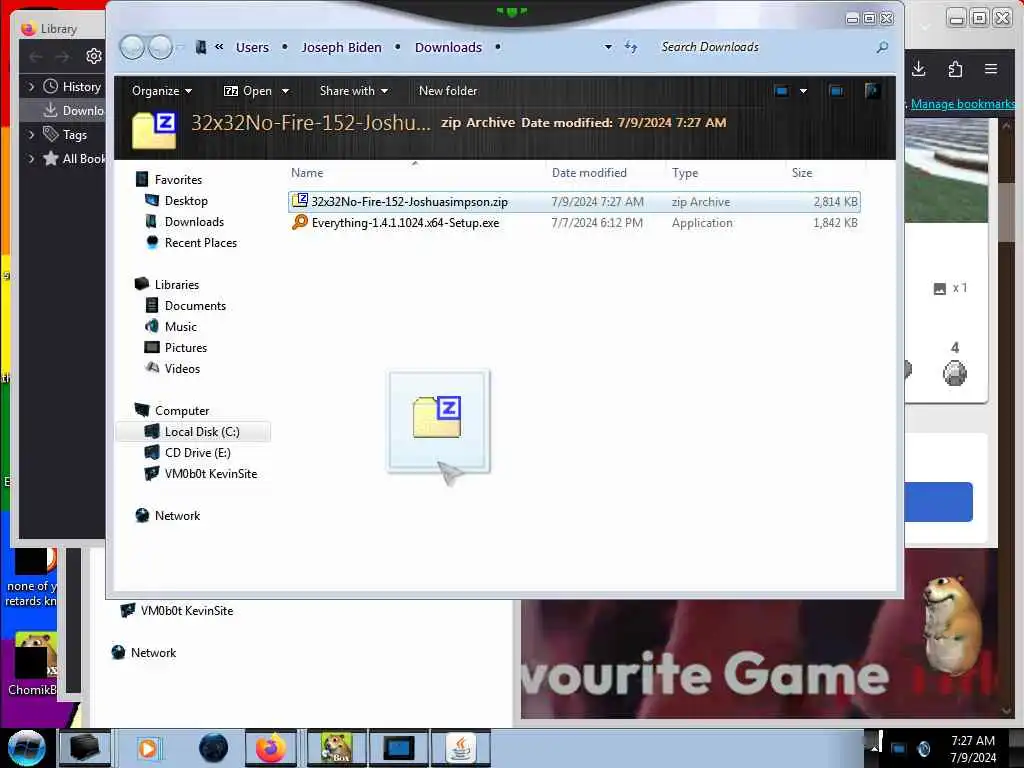Image resolution: width=1024 pixels, height=768 pixels.
Task: Select Desktop under Favorites
Action: pyautogui.click(x=186, y=200)
